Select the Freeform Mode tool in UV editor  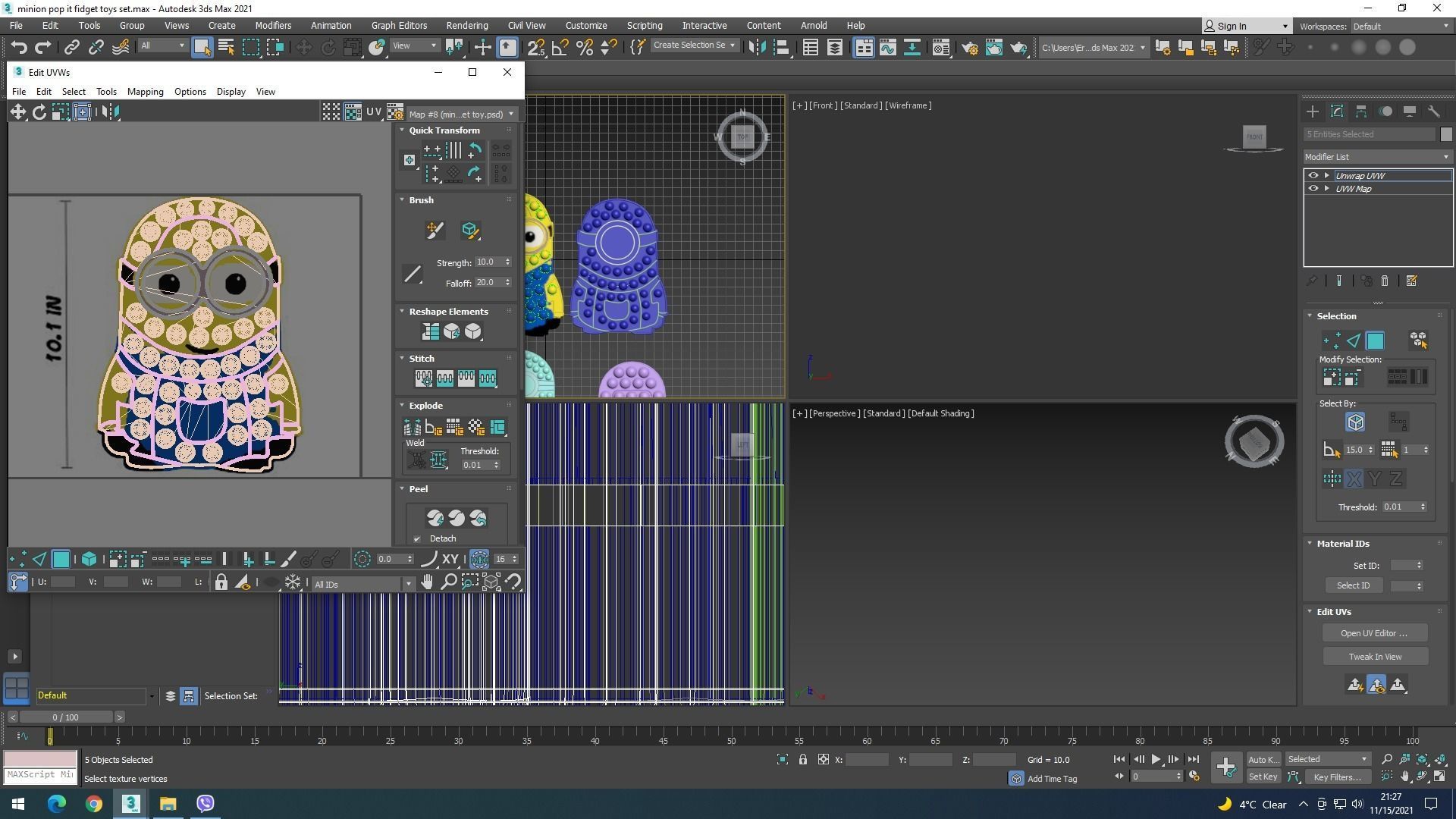(82, 112)
